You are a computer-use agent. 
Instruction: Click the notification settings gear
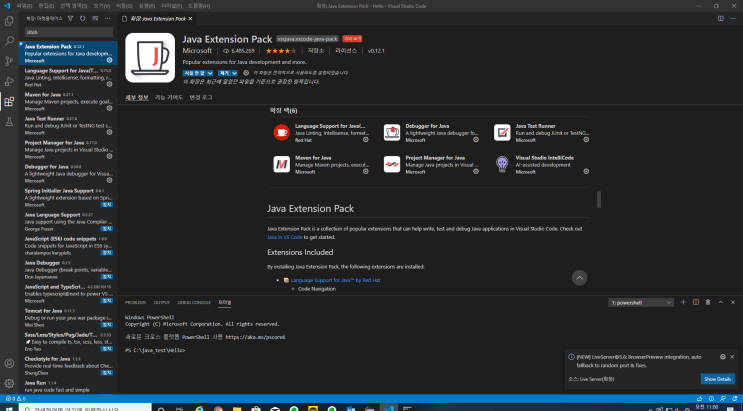coord(723,356)
